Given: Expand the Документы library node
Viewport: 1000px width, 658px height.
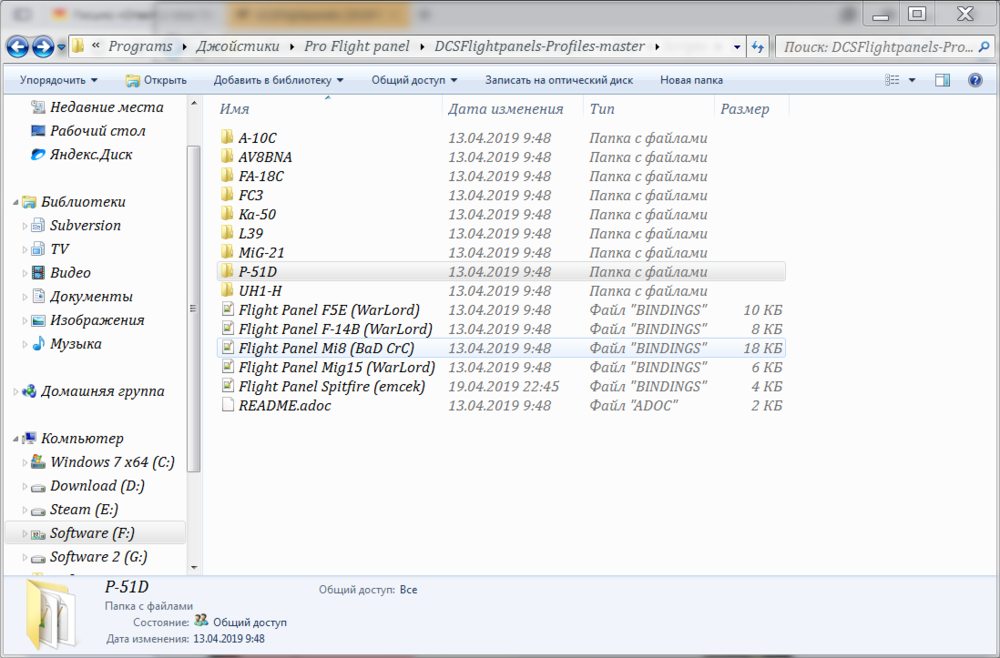Looking at the screenshot, I should click(25, 296).
